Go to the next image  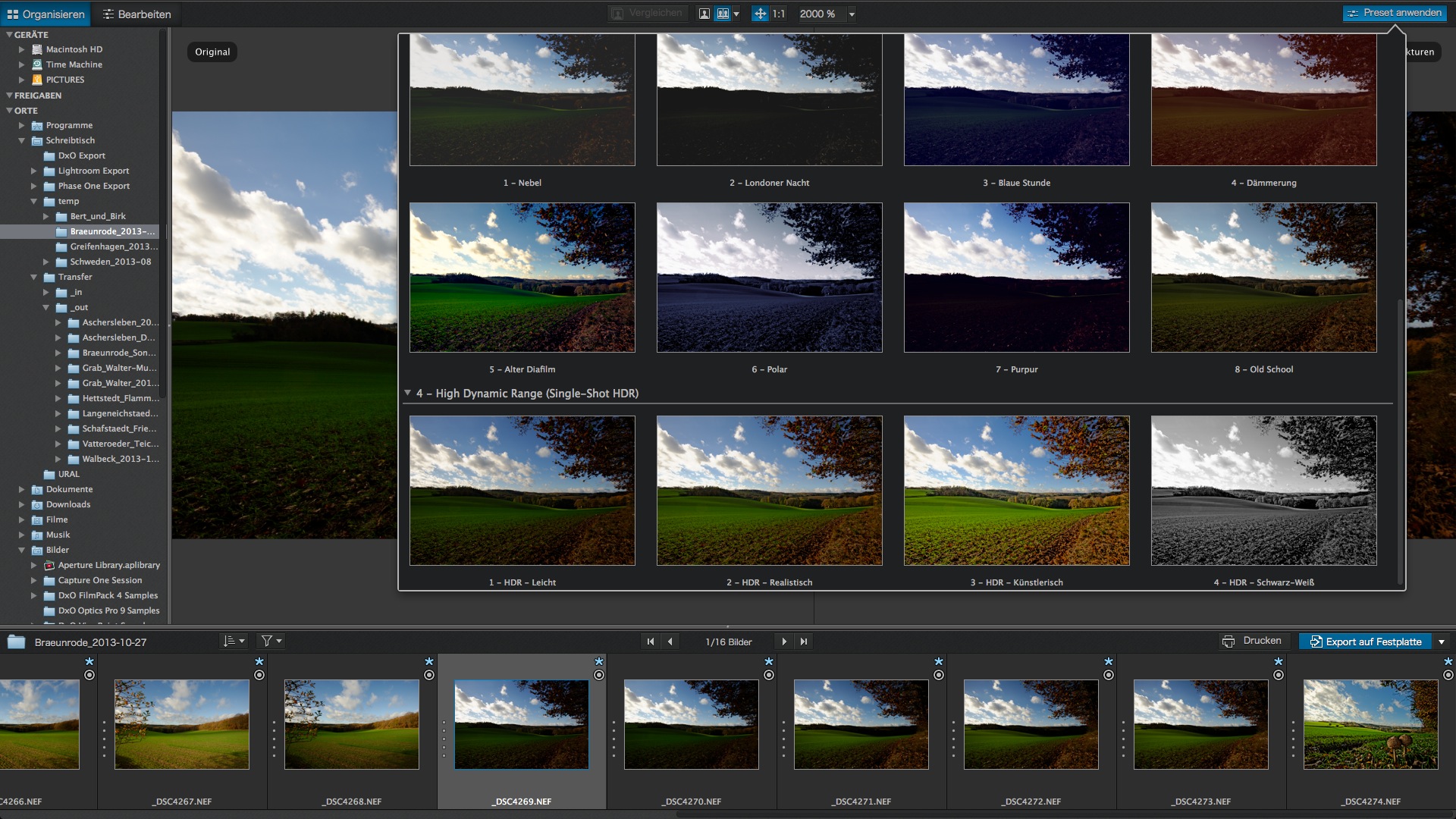(x=784, y=642)
